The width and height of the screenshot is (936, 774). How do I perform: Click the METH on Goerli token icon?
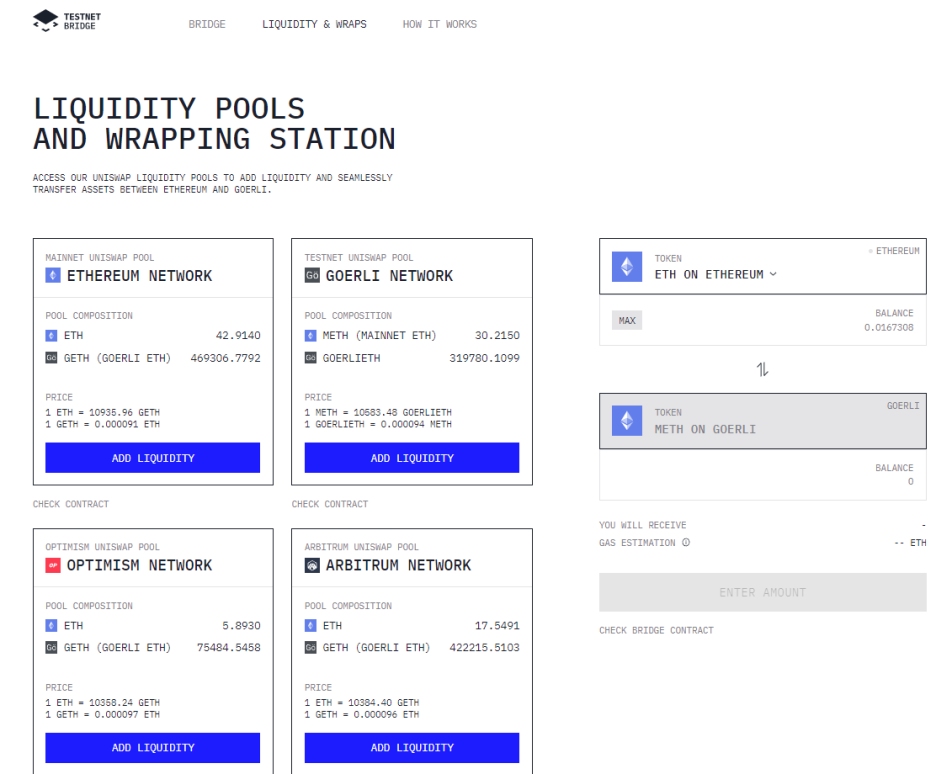627,421
